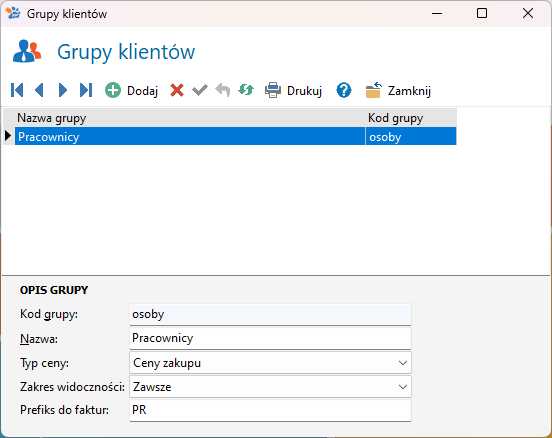Sort by Nazwa grupy column header
Image resolution: width=552 pixels, height=438 pixels.
(x=190, y=118)
